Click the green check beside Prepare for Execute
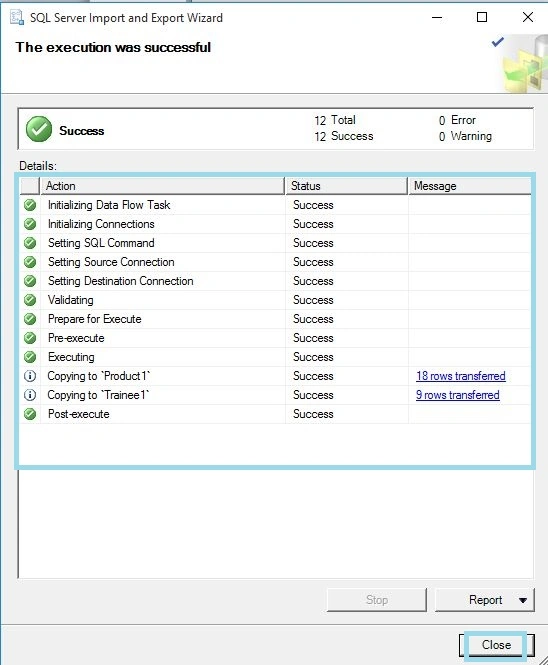Viewport: 548px width, 665px height. pos(30,319)
